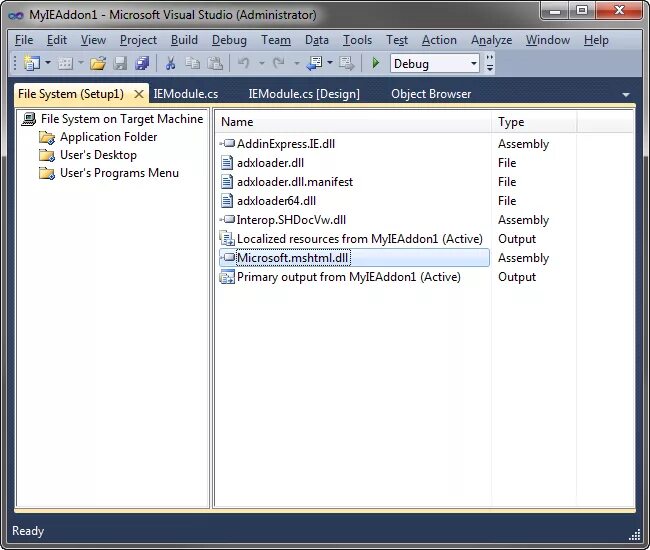Click the Undo arrow icon

point(243,63)
